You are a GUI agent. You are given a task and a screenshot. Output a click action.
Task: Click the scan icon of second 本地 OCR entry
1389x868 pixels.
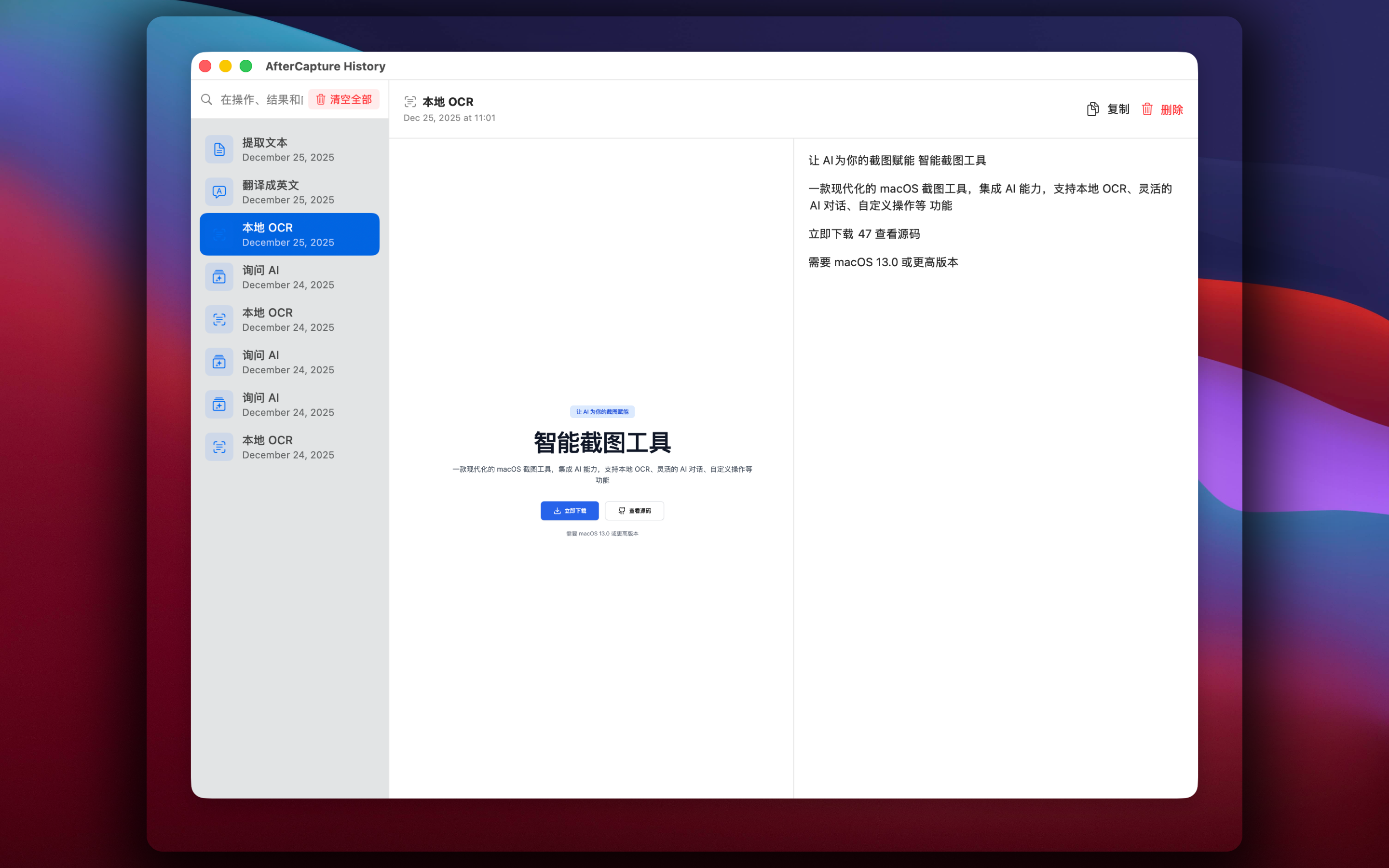pos(219,319)
